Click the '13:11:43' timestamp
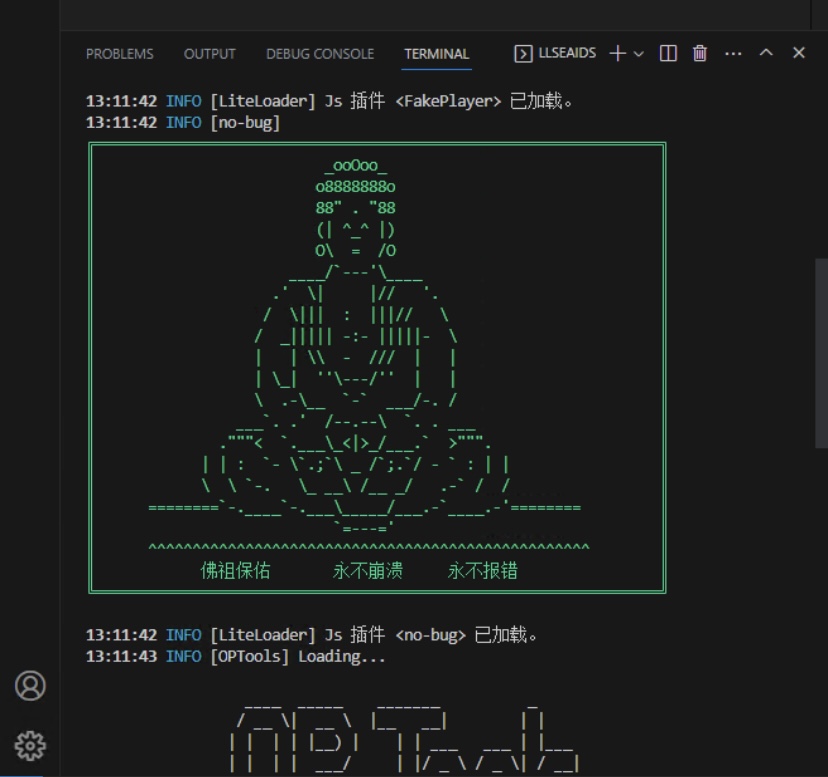 tap(121, 656)
